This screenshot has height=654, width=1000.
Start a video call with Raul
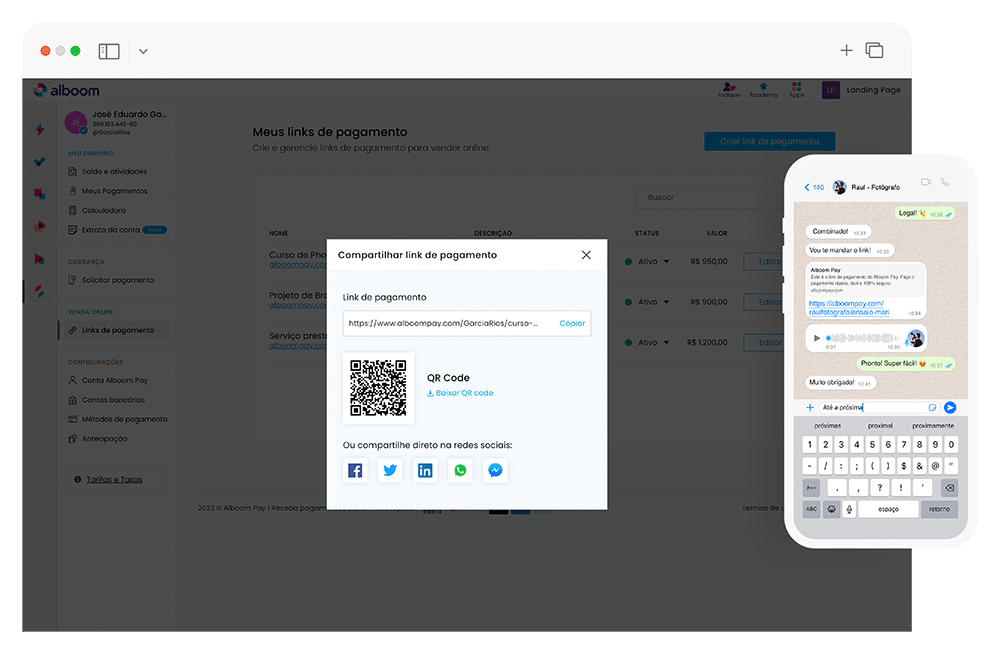click(x=926, y=182)
